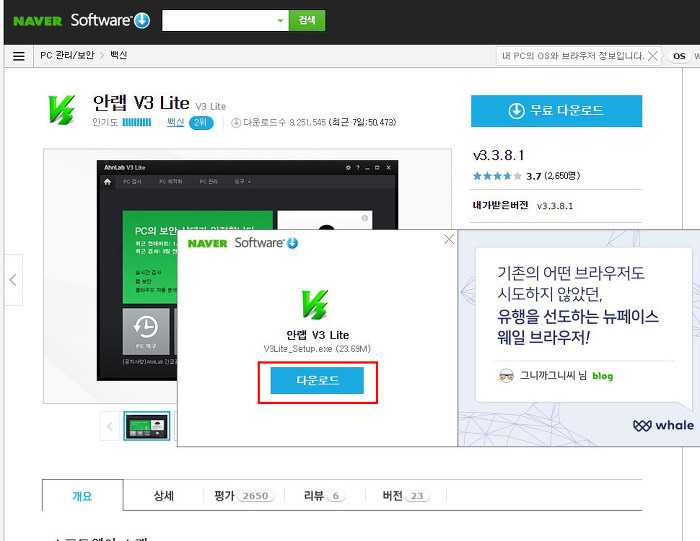Image resolution: width=700 pixels, height=541 pixels.
Task: Switch to the 개요 tab
Action: [83, 495]
